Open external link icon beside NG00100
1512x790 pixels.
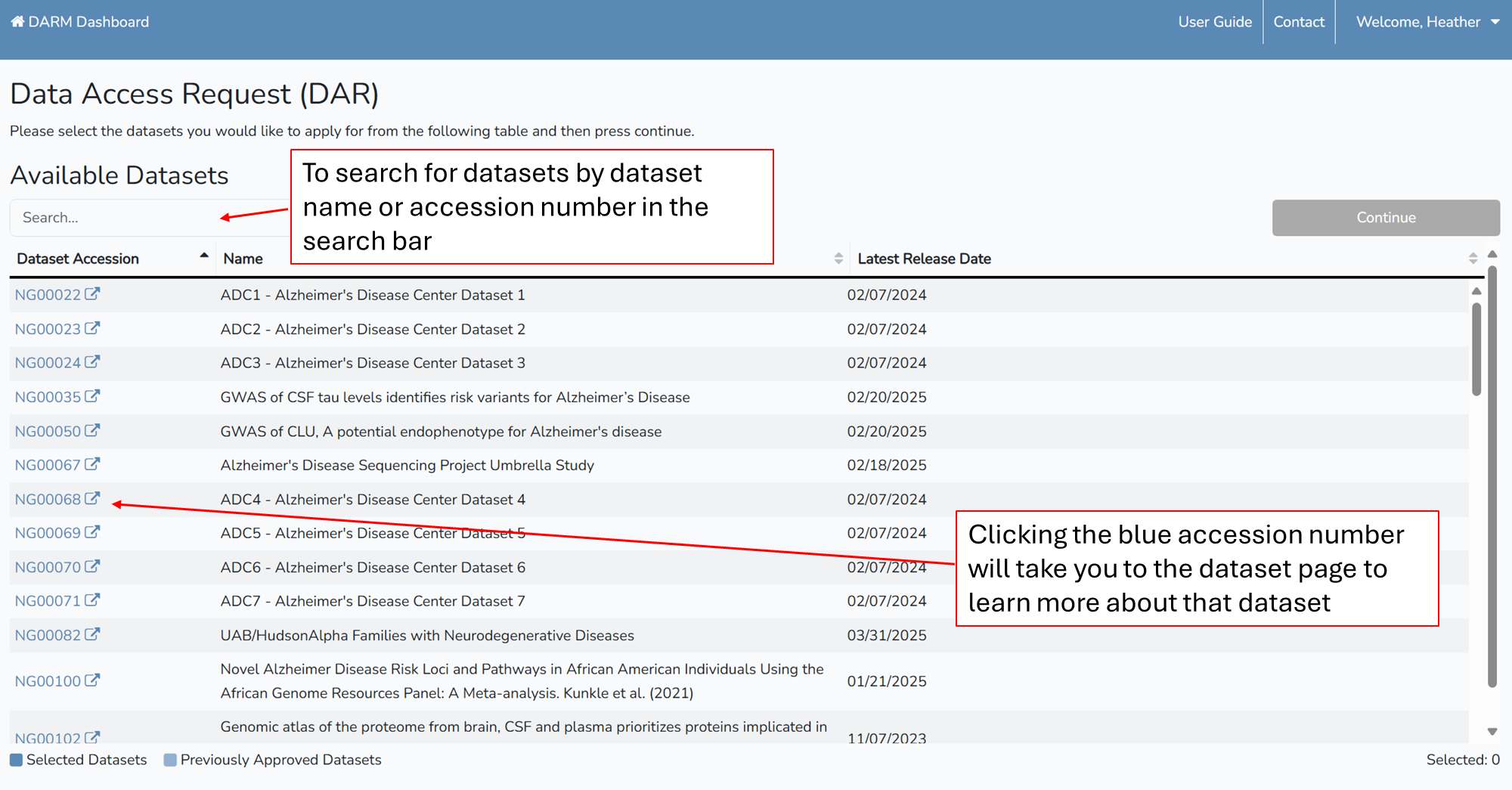coord(92,680)
